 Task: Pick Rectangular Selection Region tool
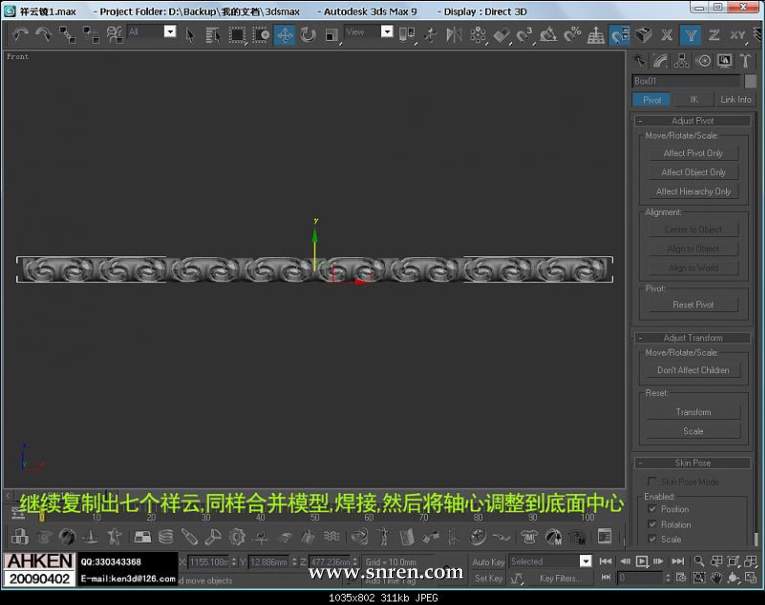pos(237,35)
